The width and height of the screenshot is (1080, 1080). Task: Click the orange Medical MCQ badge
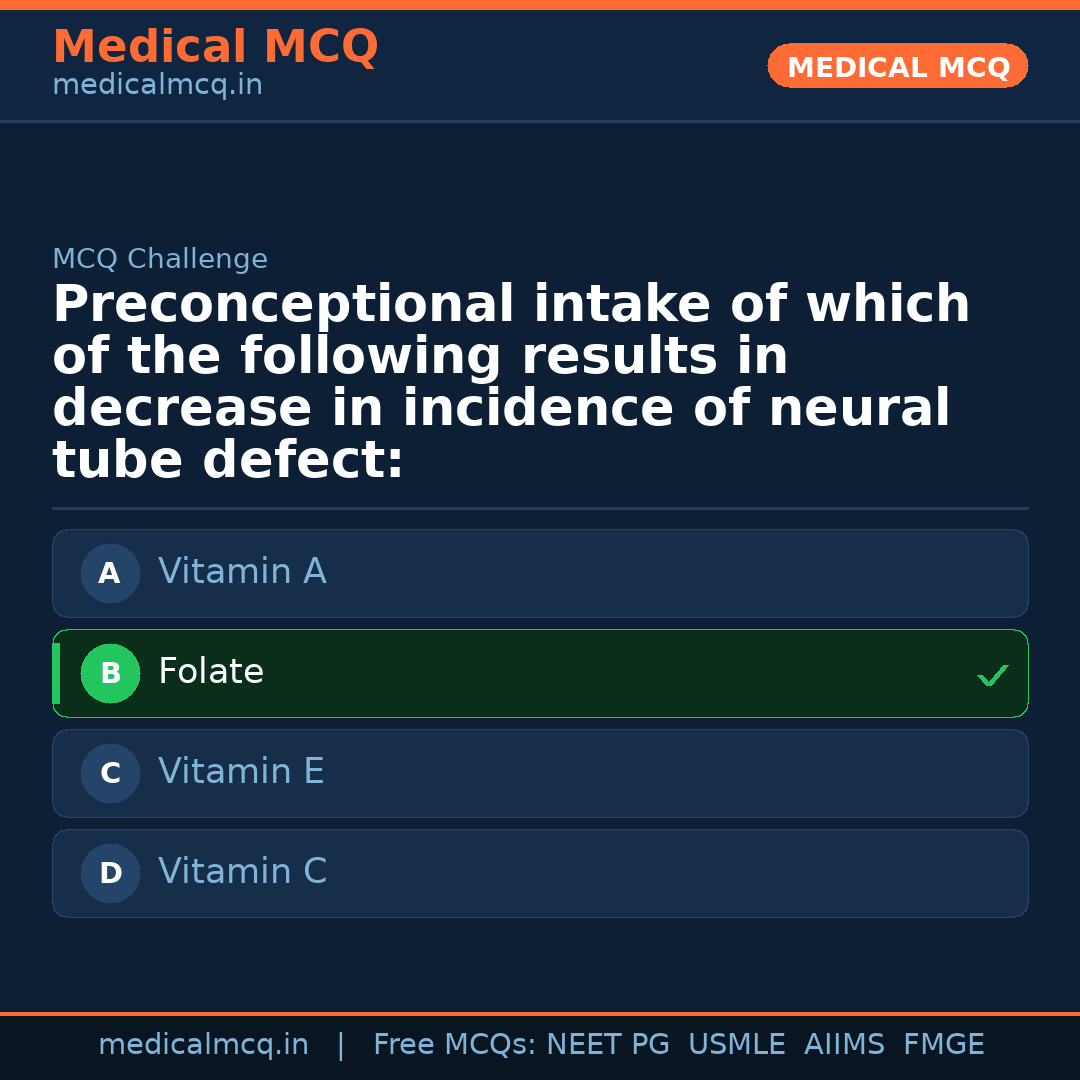click(897, 67)
